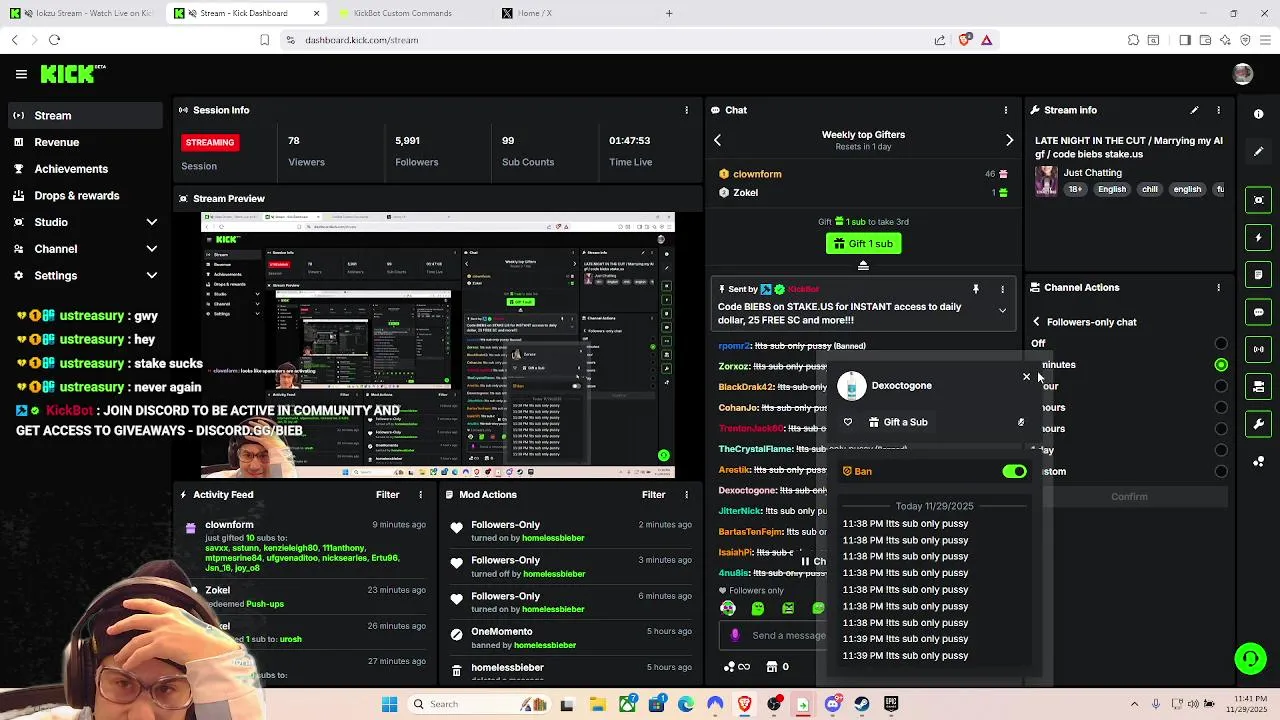1280x720 pixels.
Task: Go back from Followers-only chat settings
Action: [x=1036, y=322]
